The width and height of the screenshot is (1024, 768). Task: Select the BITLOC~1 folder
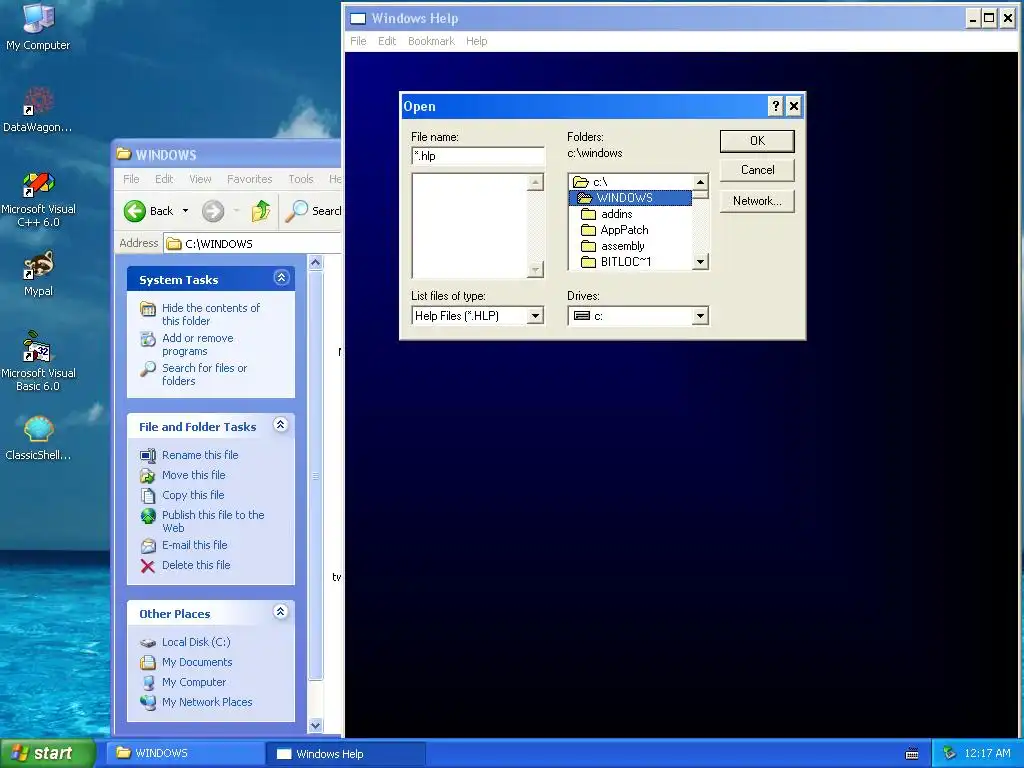click(x=630, y=262)
